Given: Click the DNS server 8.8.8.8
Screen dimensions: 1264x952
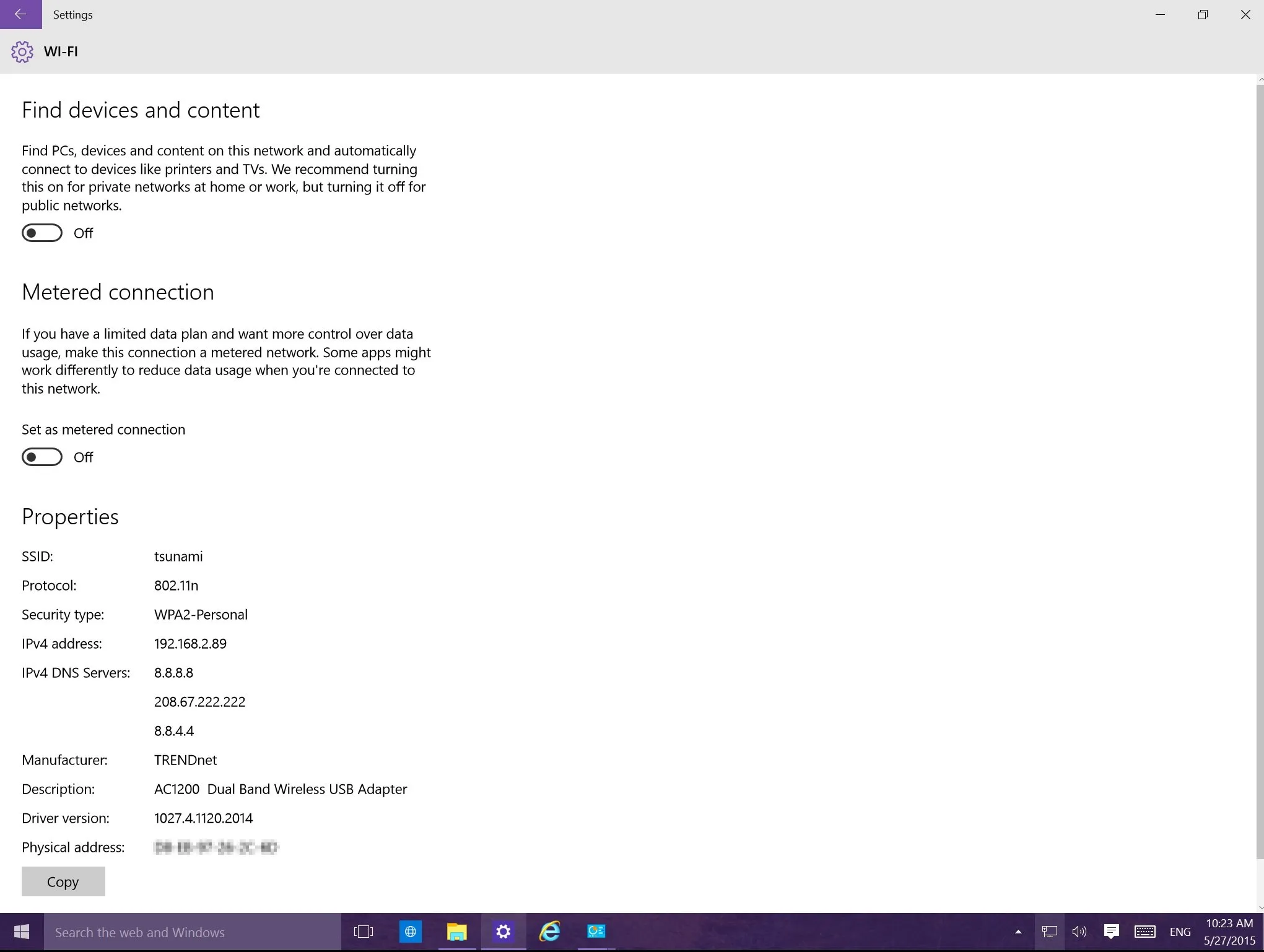Looking at the screenshot, I should point(173,673).
